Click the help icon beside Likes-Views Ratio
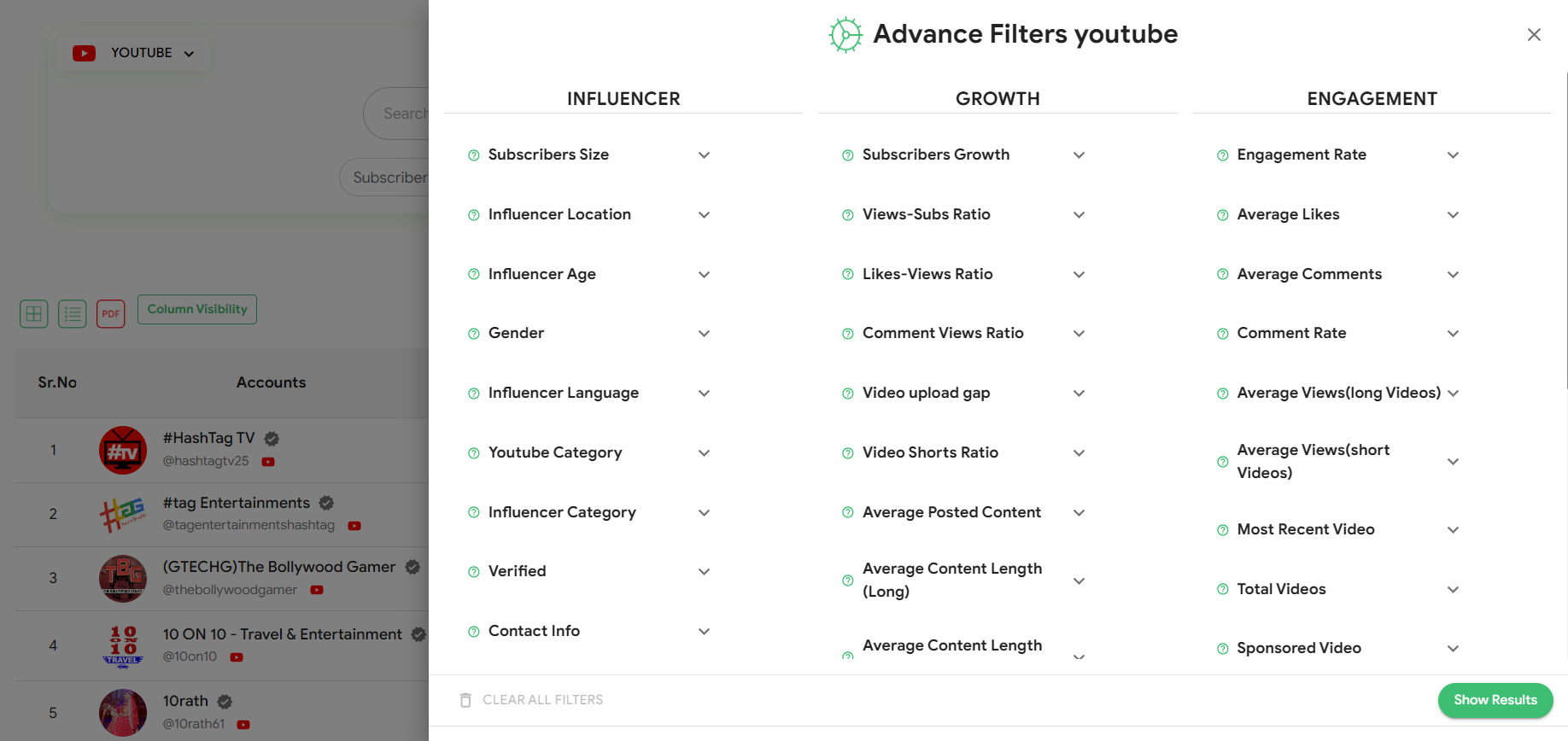 pyautogui.click(x=847, y=275)
